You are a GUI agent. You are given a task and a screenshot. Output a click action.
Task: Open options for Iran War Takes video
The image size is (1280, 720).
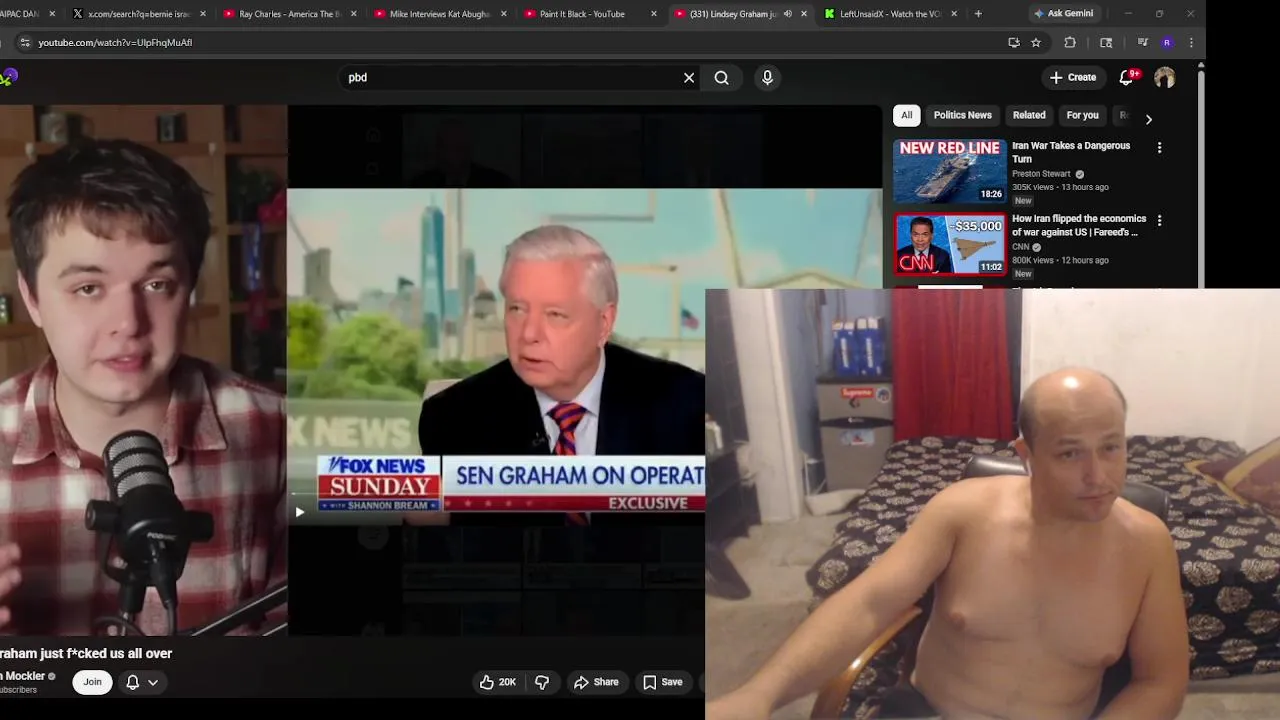coord(1159,147)
